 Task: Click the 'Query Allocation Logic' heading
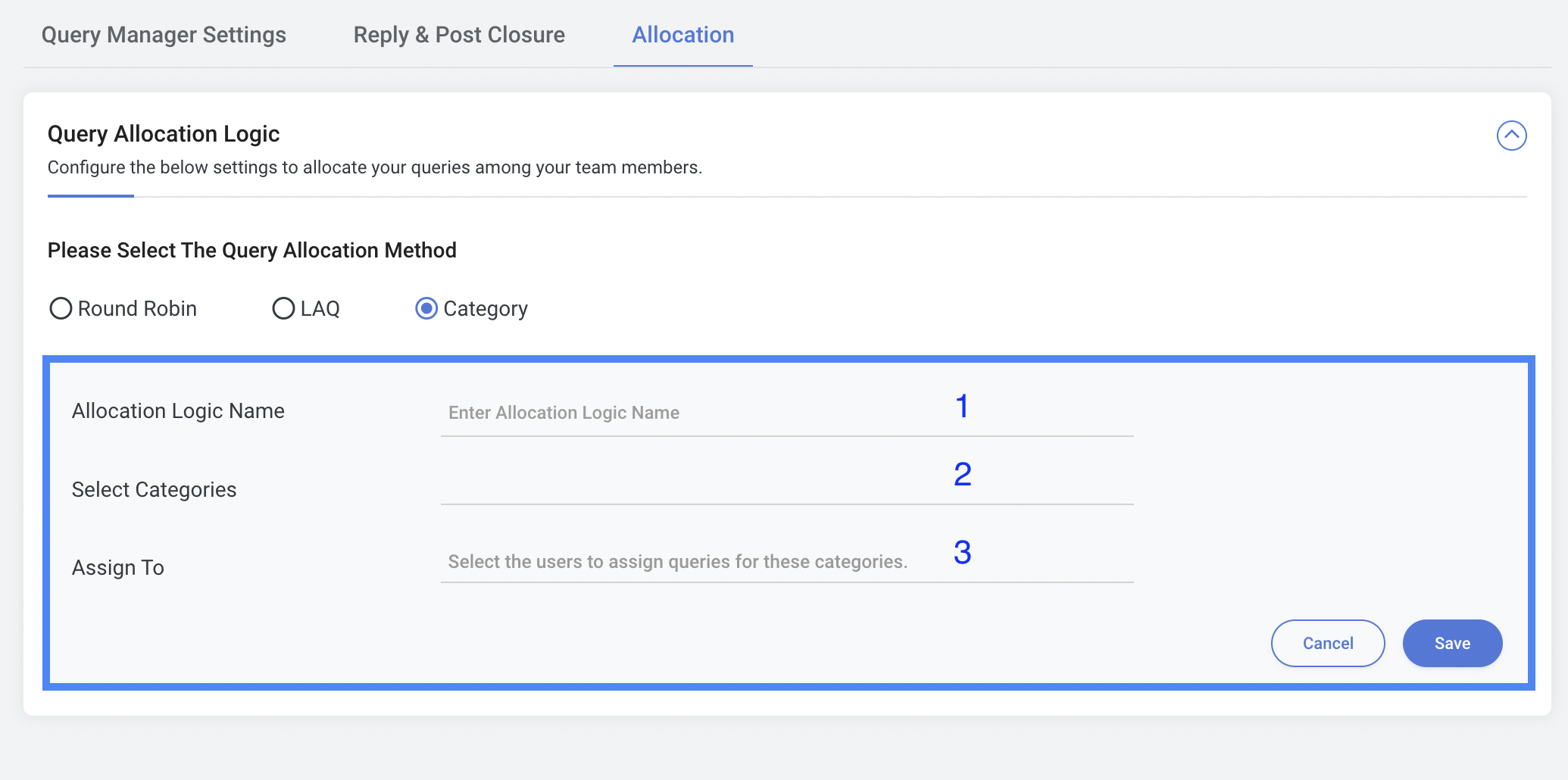tap(164, 134)
